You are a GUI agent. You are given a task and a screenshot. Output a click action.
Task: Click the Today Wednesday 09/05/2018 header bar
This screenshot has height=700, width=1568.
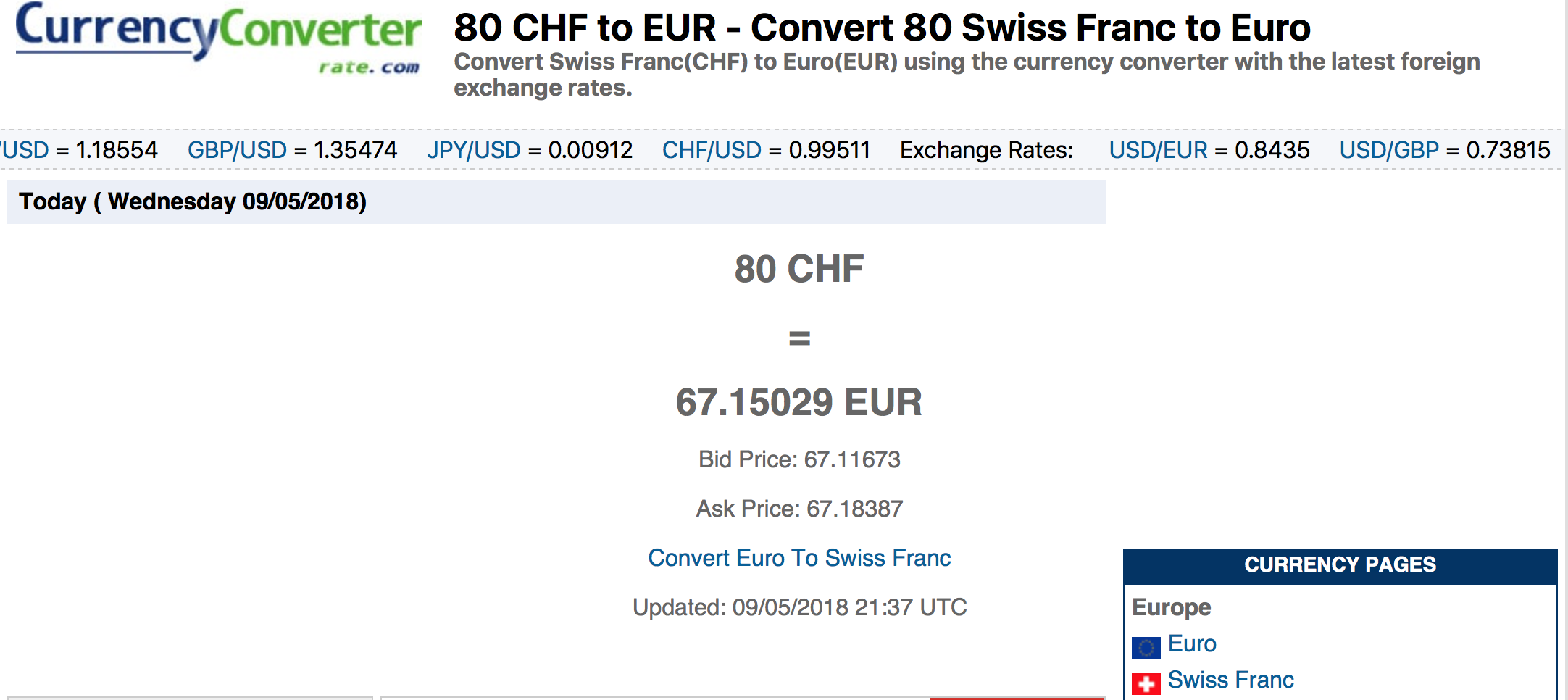pos(192,202)
